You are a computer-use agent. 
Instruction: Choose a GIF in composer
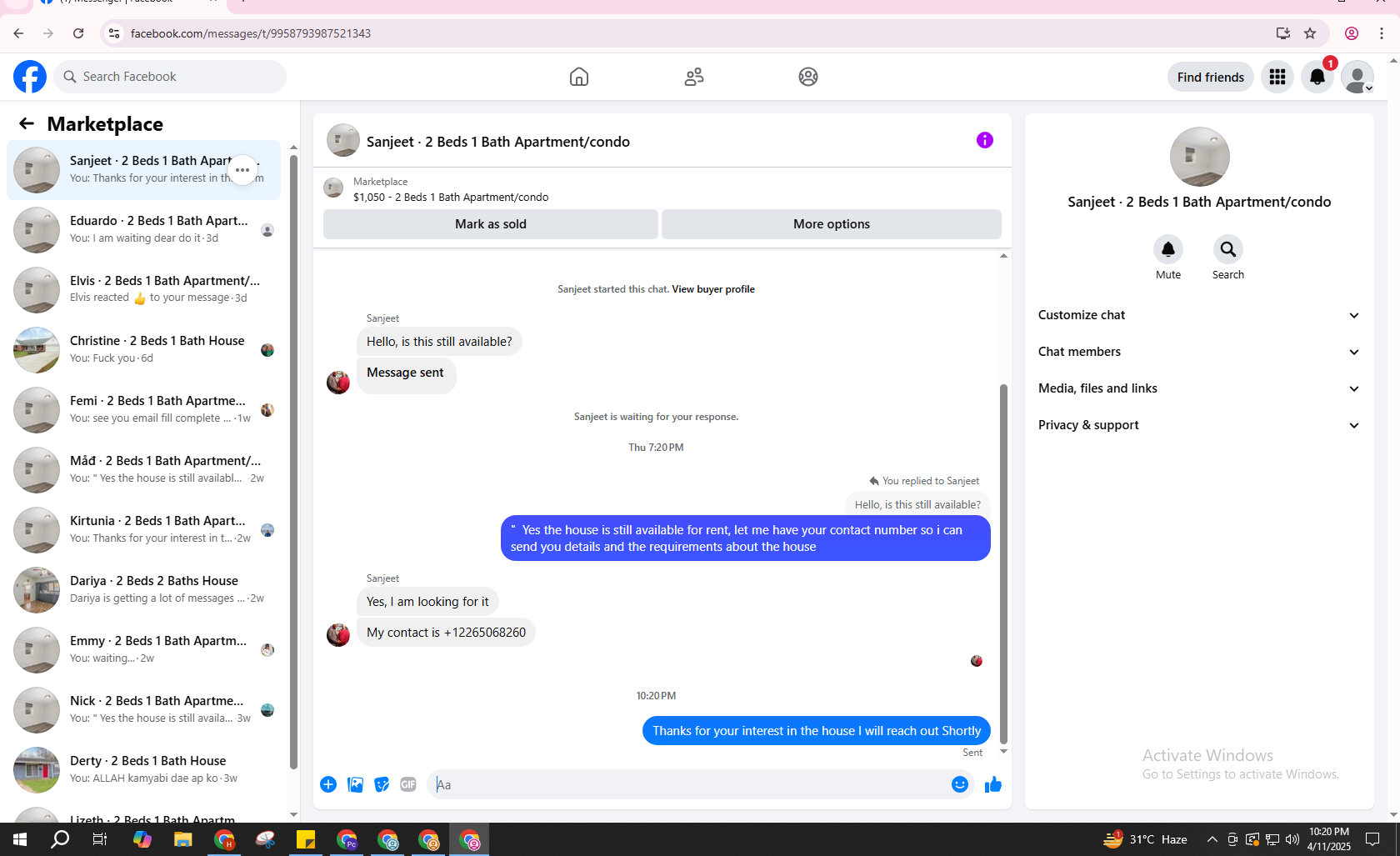(x=408, y=784)
